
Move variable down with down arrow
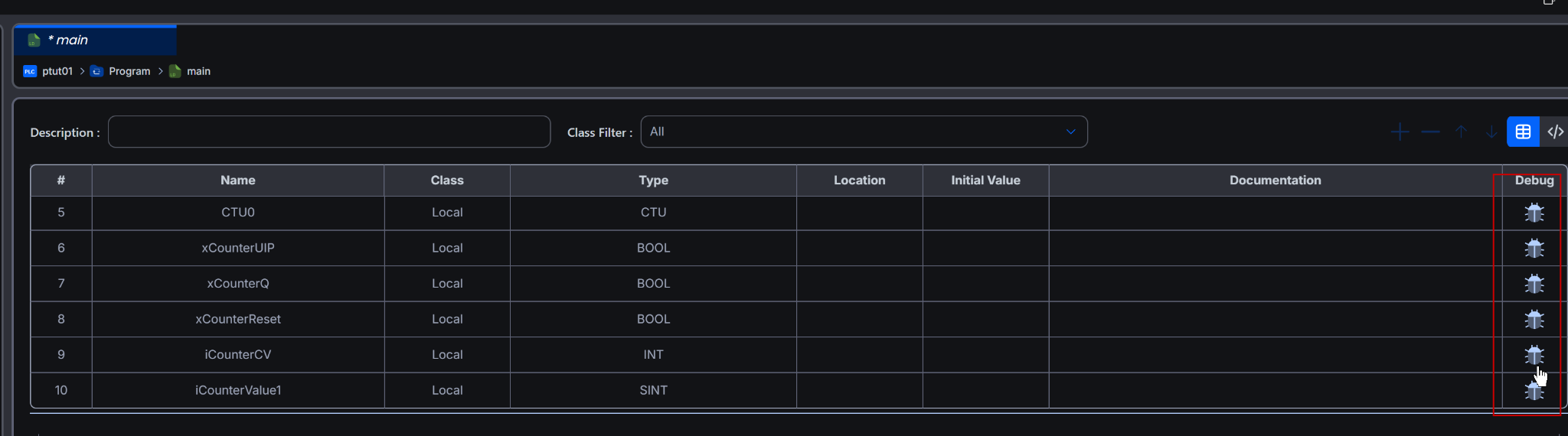coord(1491,132)
